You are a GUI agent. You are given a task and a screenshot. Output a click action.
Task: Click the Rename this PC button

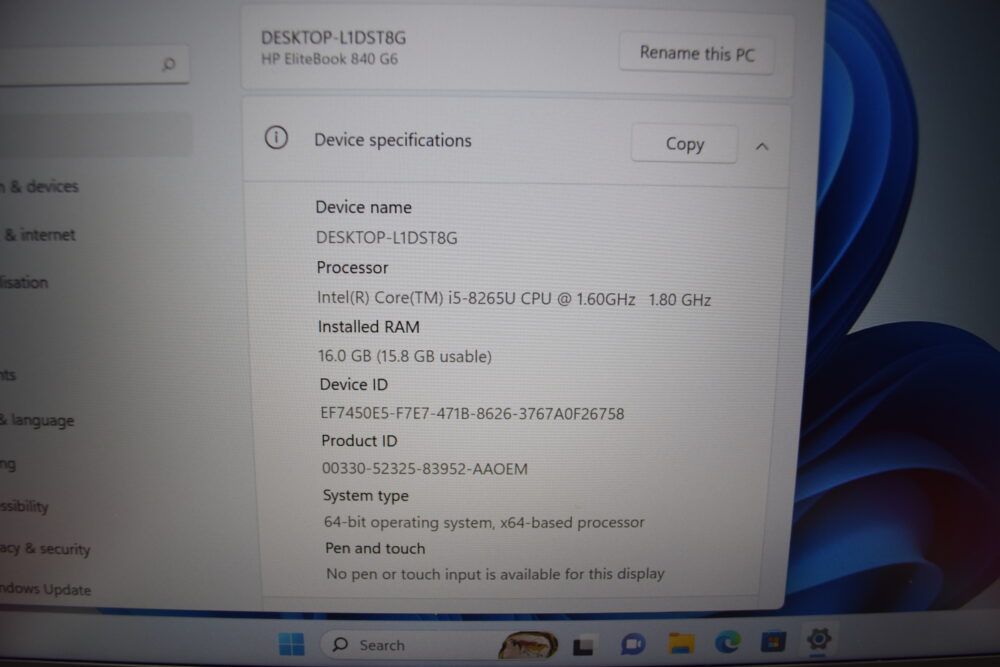pyautogui.click(x=696, y=54)
